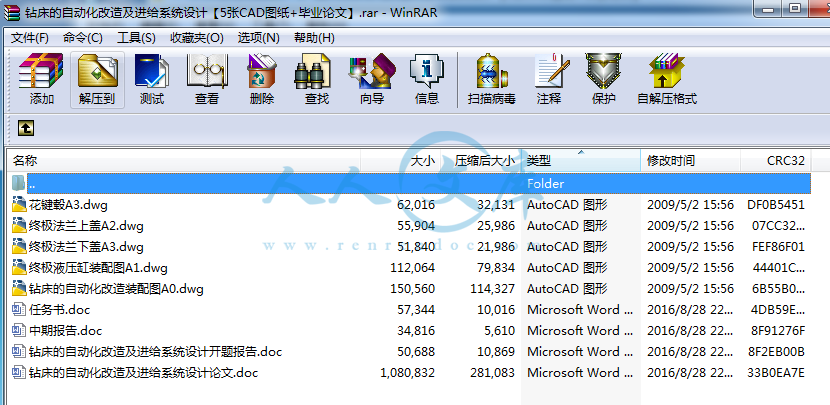
Task: Click the parent folder icon in list
Action: [19, 183]
